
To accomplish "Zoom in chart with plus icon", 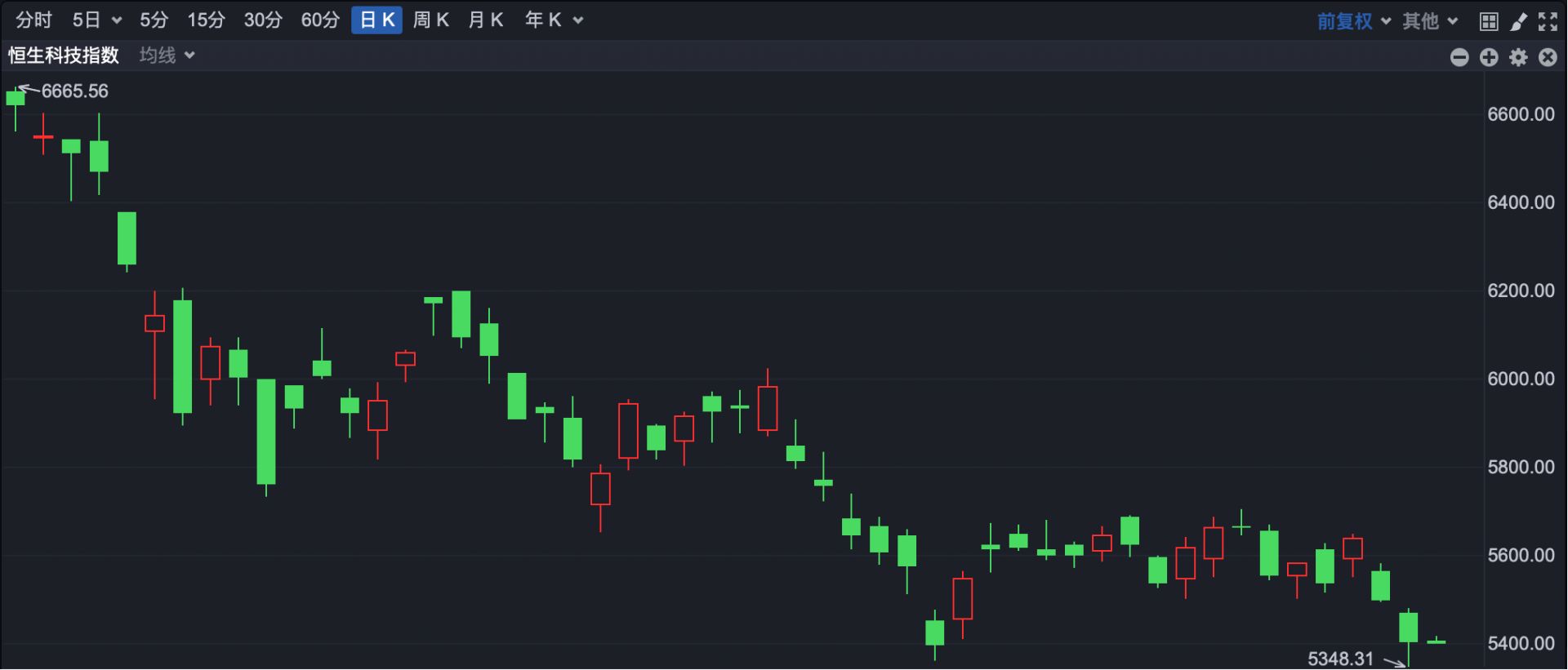I will click(x=1489, y=57).
